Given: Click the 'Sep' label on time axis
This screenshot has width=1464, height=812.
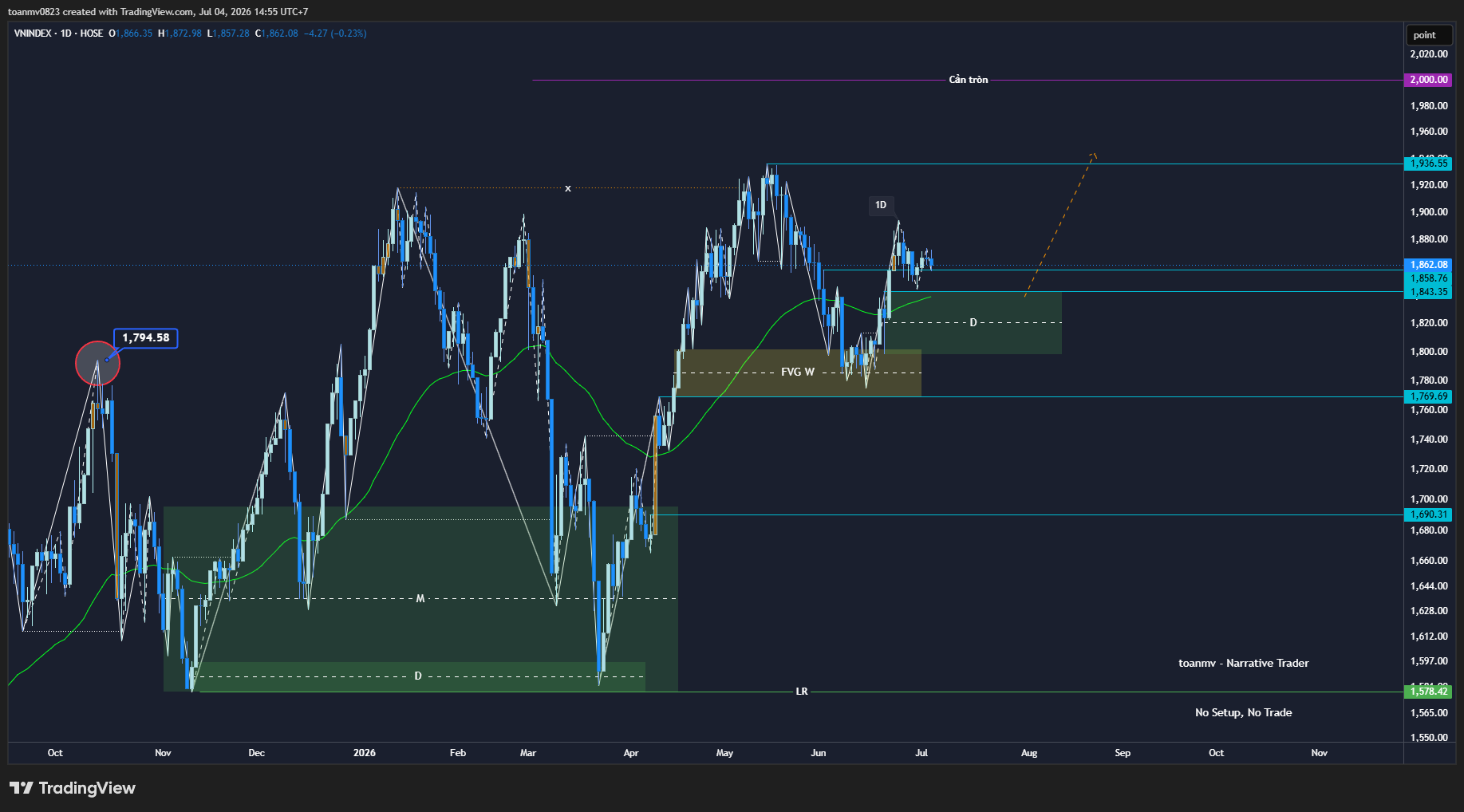Looking at the screenshot, I should (1123, 753).
